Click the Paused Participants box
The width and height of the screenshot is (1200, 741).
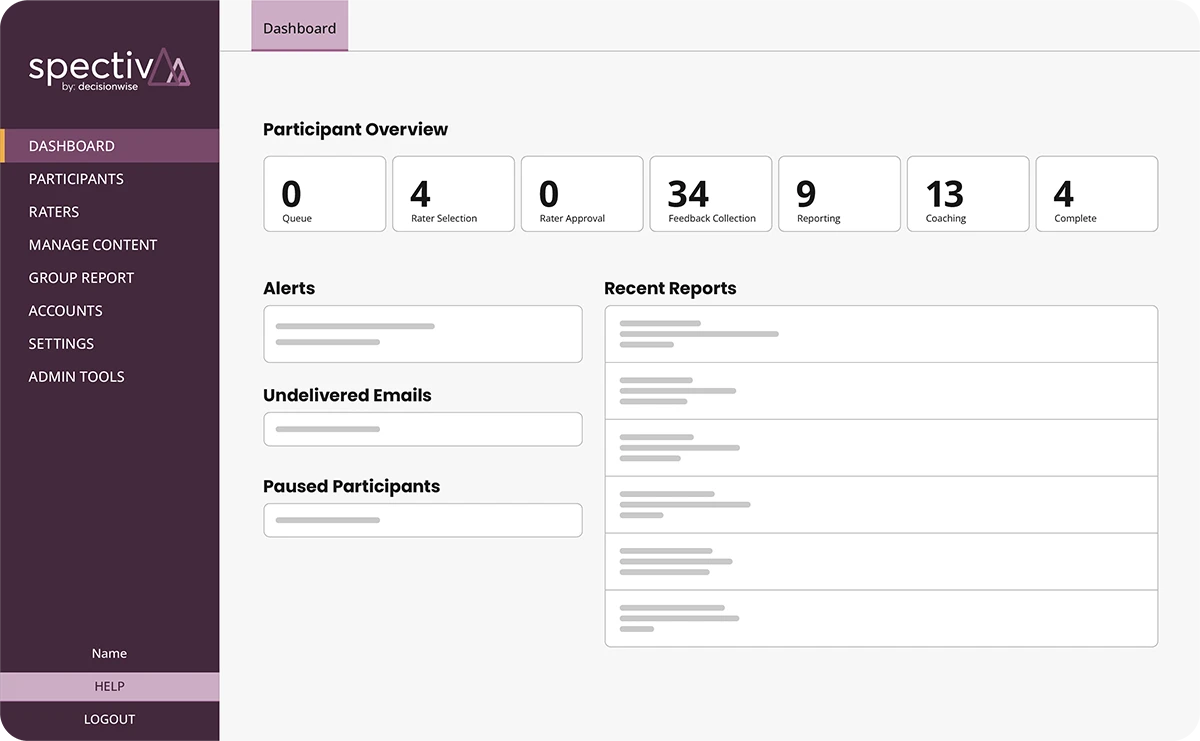tap(423, 520)
